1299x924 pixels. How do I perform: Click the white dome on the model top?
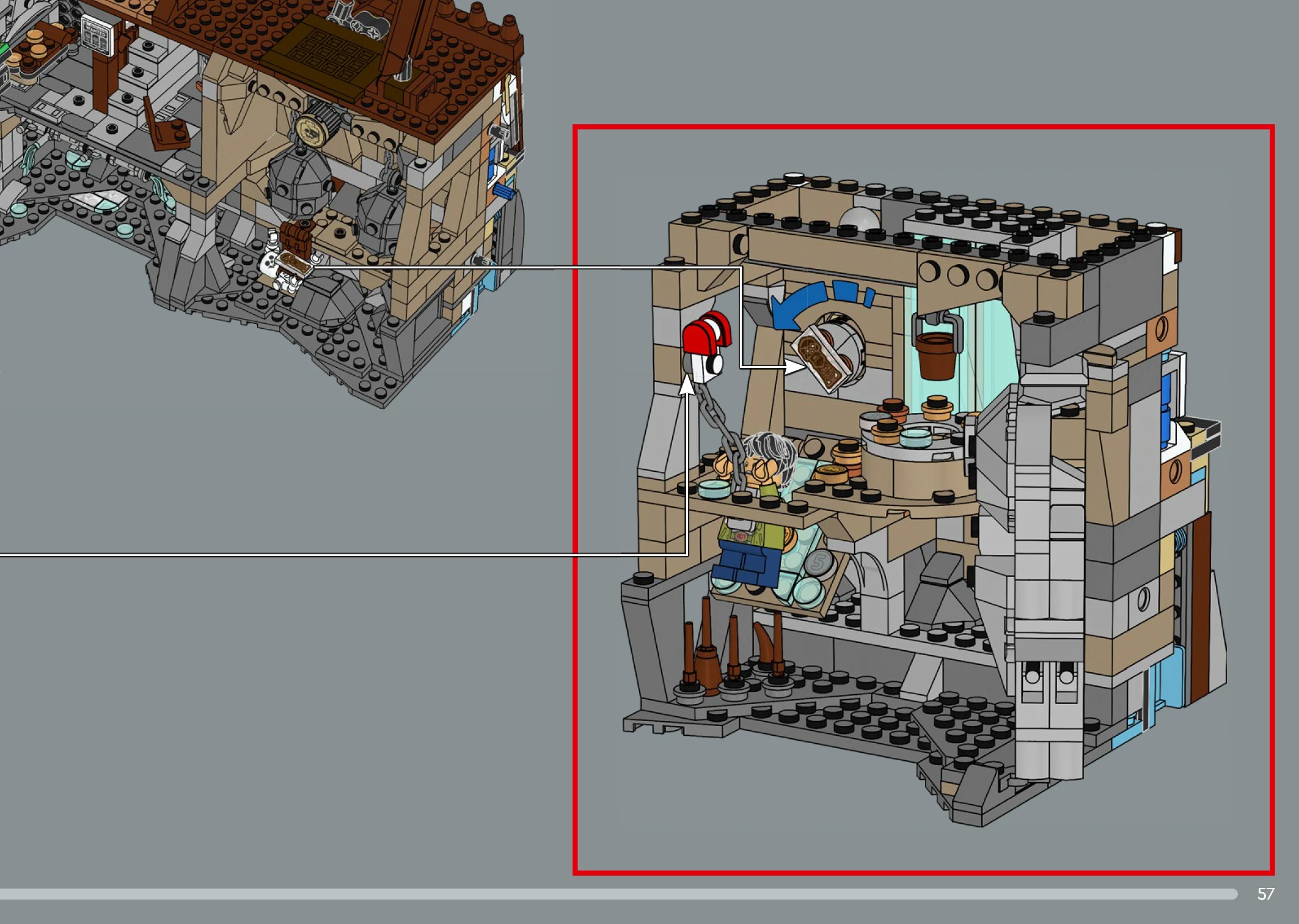[x=859, y=219]
